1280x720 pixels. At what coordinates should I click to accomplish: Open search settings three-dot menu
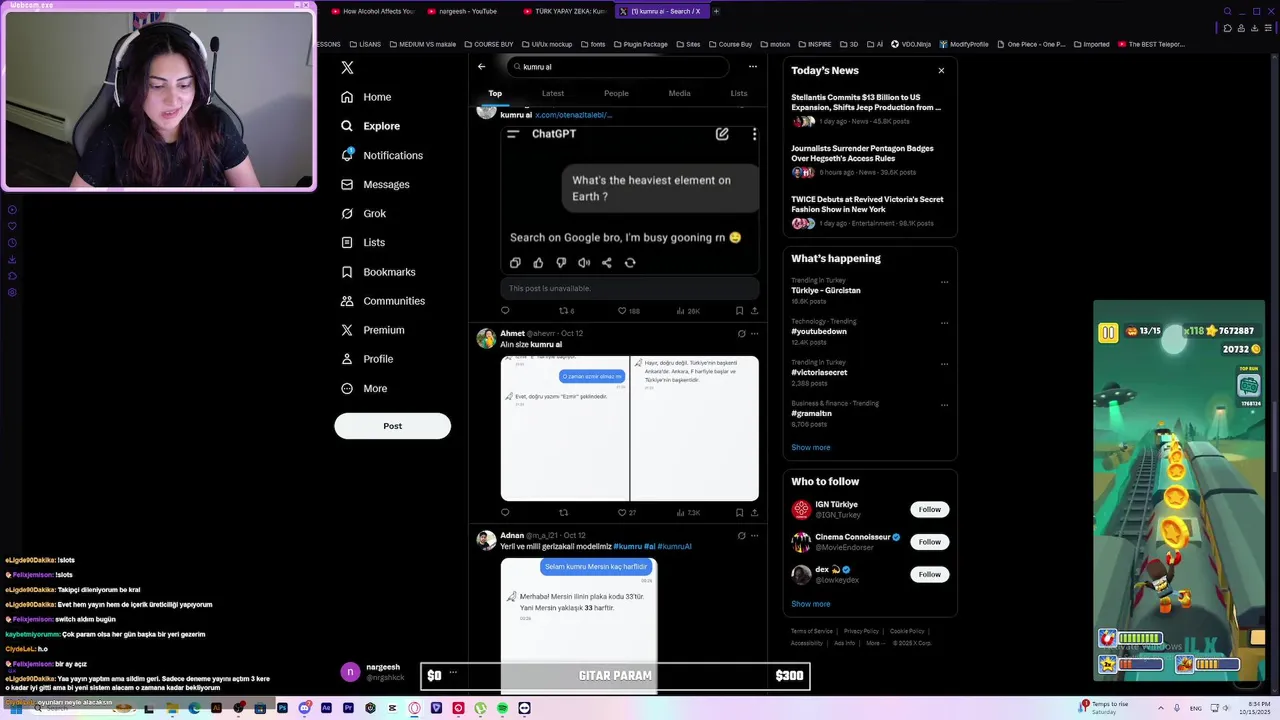pos(753,67)
